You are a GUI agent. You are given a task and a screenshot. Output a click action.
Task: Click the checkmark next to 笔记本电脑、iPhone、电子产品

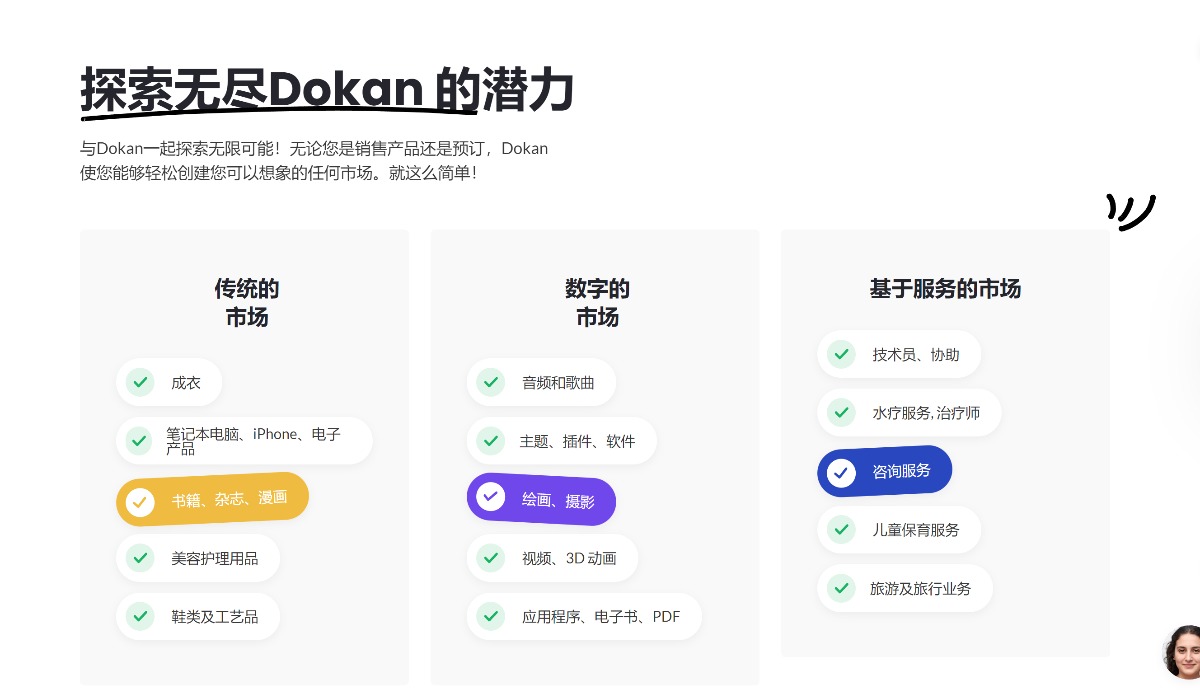click(x=139, y=440)
